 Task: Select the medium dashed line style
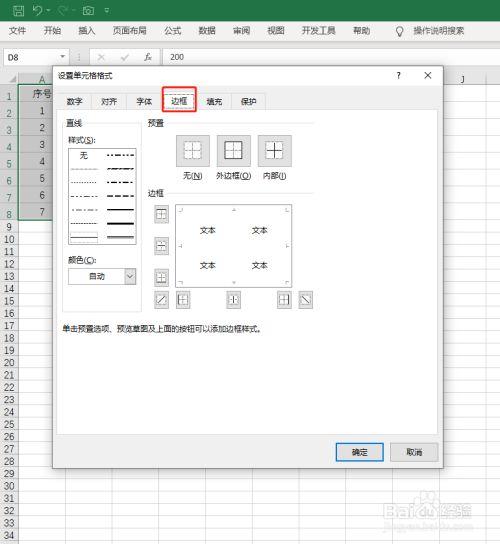pyautogui.click(x=120, y=196)
